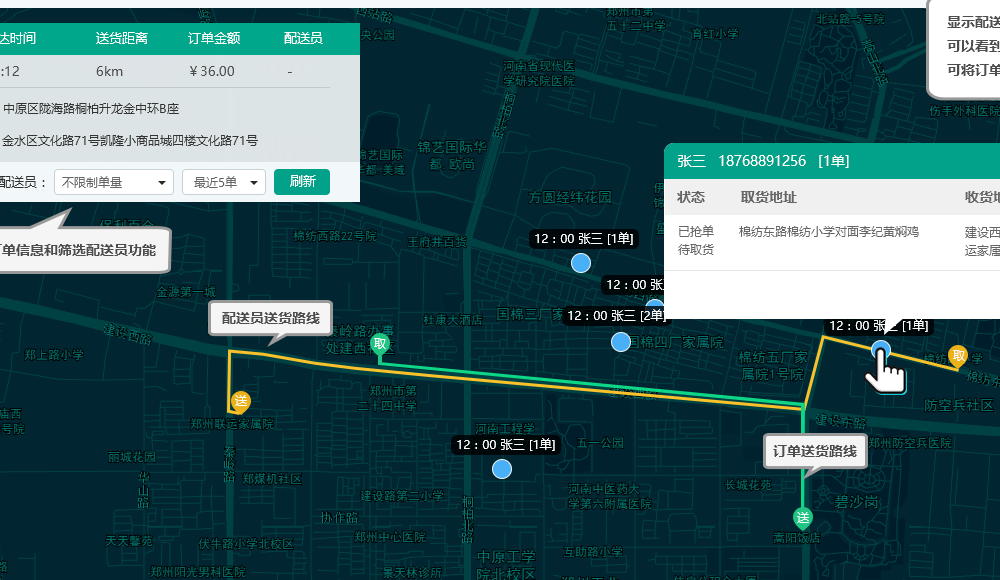Click courier phone number 18768891256 in popup title
This screenshot has width=1000, height=580.
click(x=762, y=161)
